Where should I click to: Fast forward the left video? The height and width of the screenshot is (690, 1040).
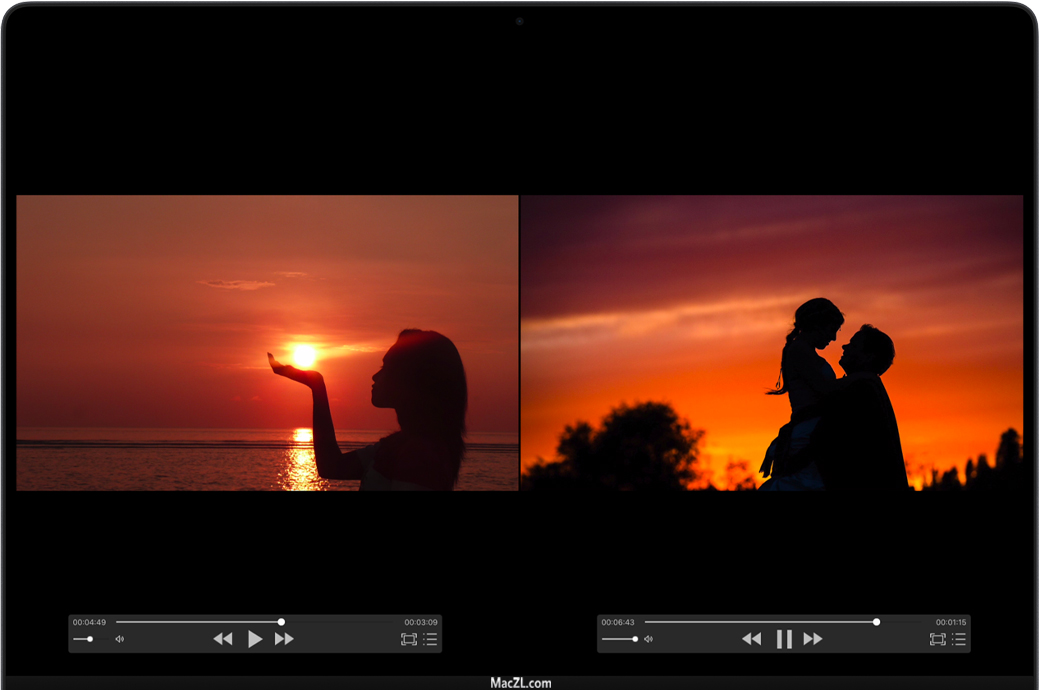tap(285, 639)
